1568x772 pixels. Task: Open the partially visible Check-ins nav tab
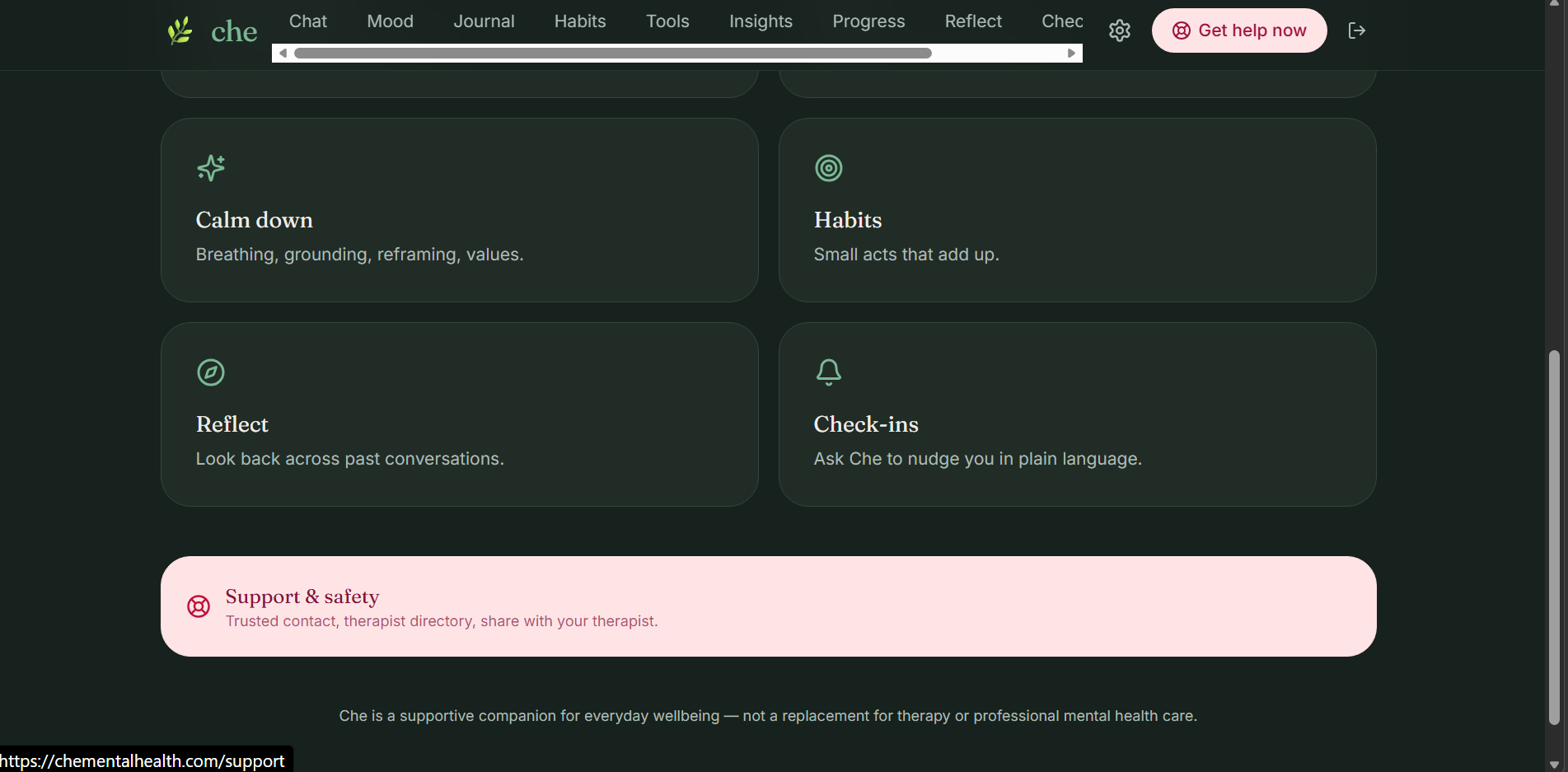[x=1062, y=21]
